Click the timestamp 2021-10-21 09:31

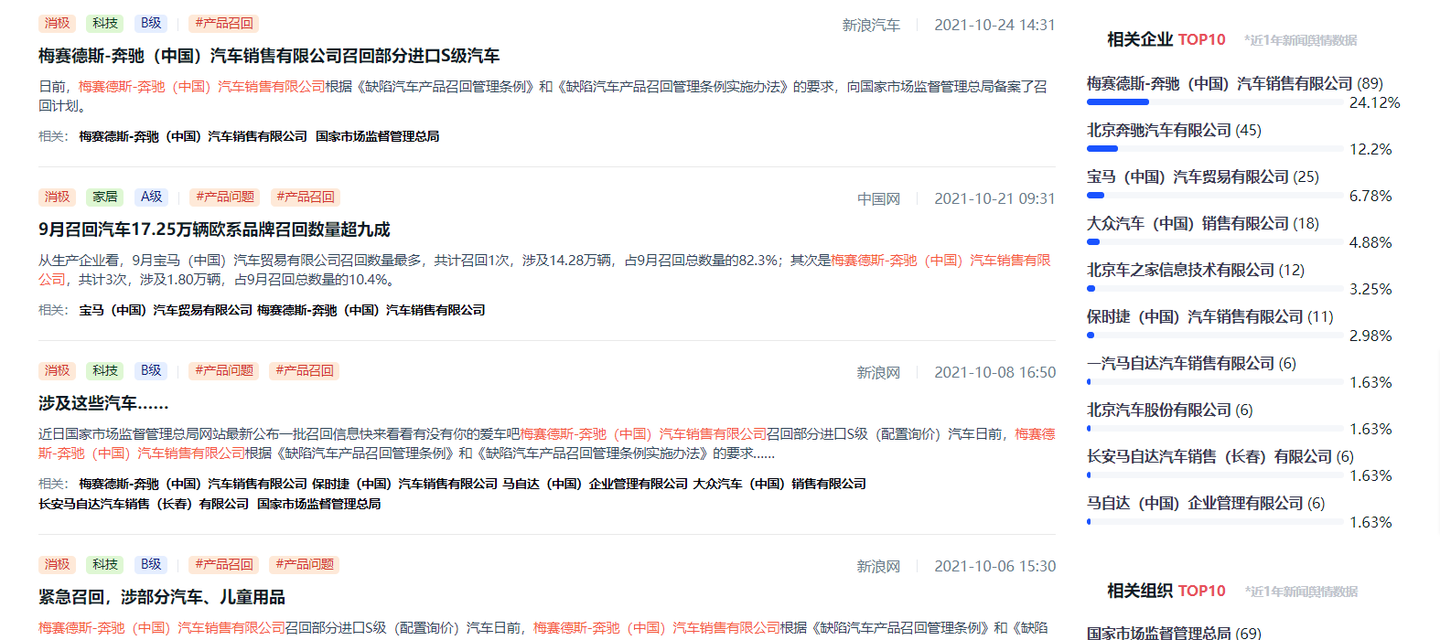pos(995,199)
